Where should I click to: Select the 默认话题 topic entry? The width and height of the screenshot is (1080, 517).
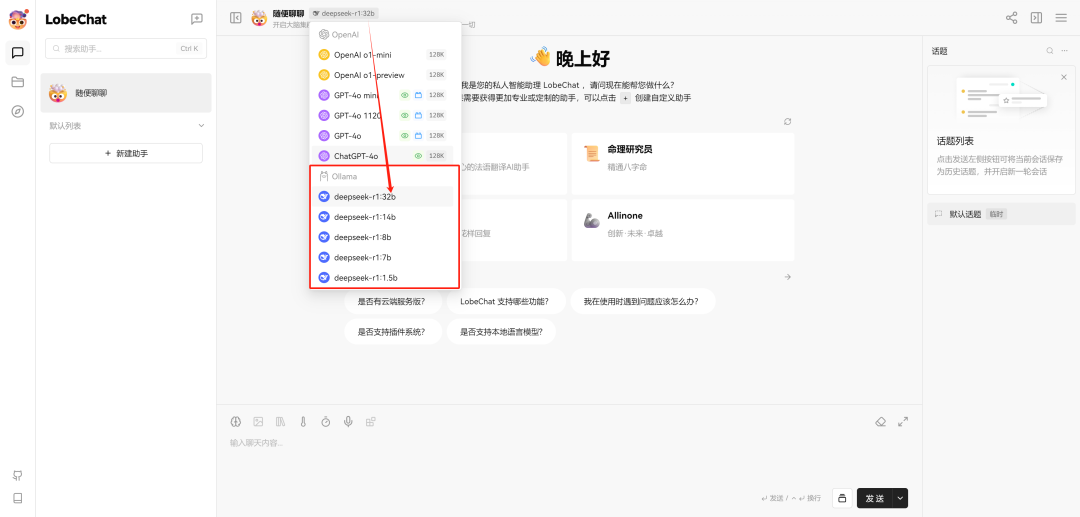point(1001,214)
